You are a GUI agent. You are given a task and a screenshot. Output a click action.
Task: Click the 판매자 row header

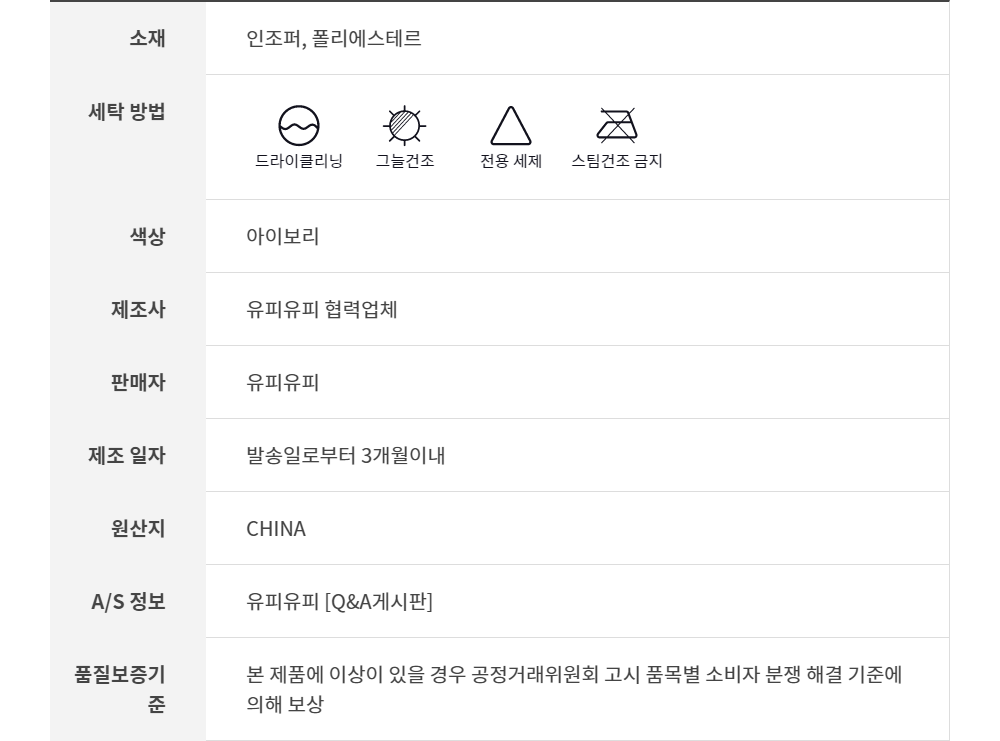pyautogui.click(x=138, y=383)
